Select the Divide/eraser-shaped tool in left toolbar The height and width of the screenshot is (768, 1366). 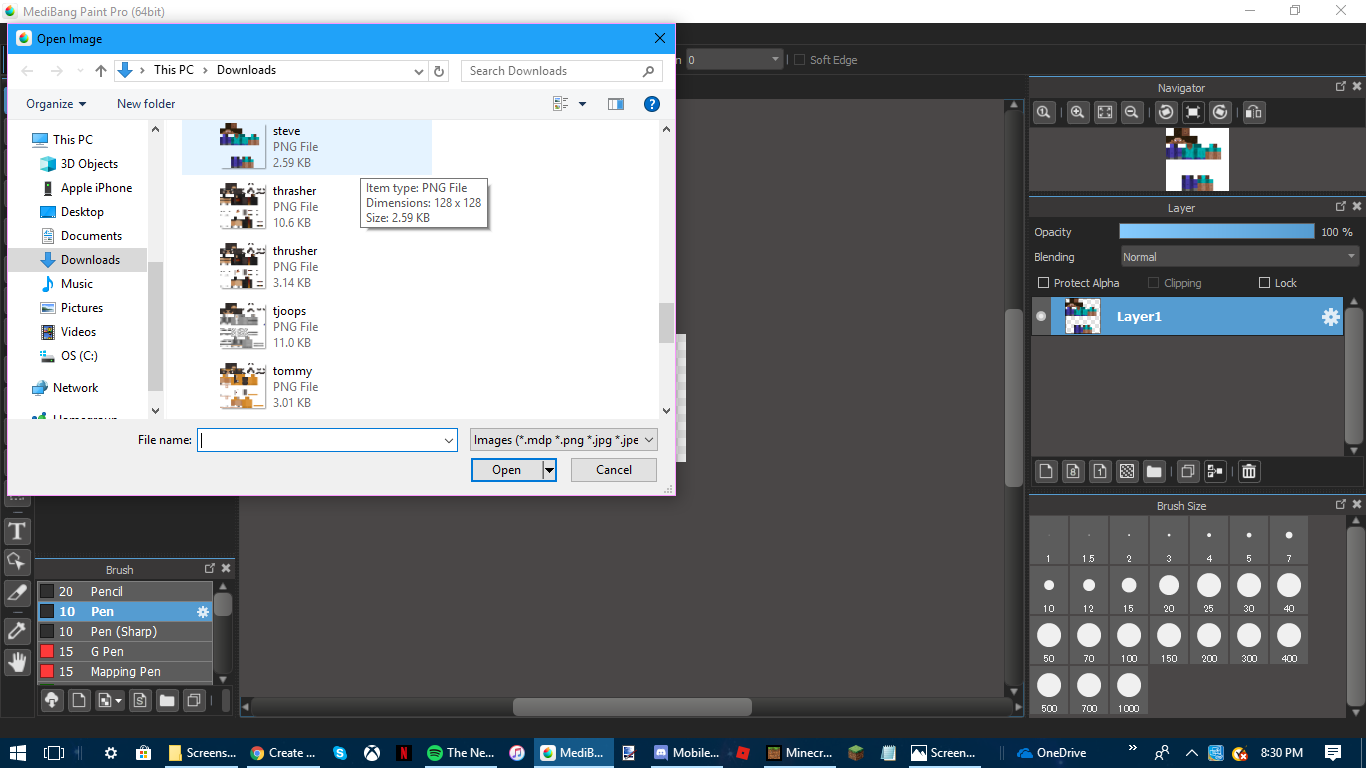[18, 594]
